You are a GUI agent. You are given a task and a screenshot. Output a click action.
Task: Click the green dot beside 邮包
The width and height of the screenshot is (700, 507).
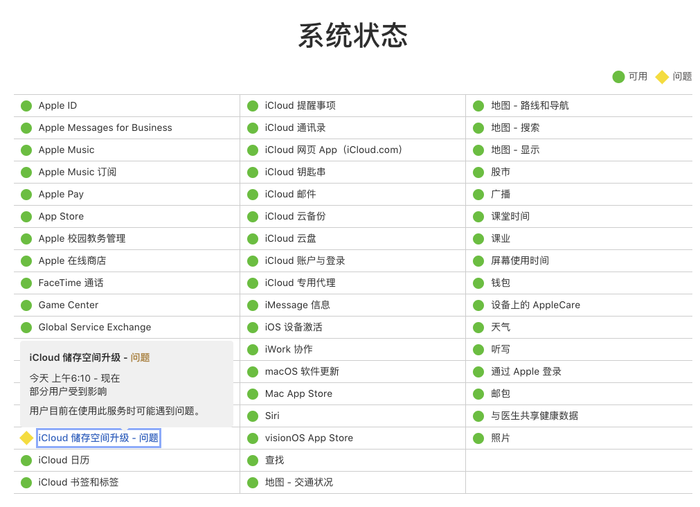[x=479, y=394]
